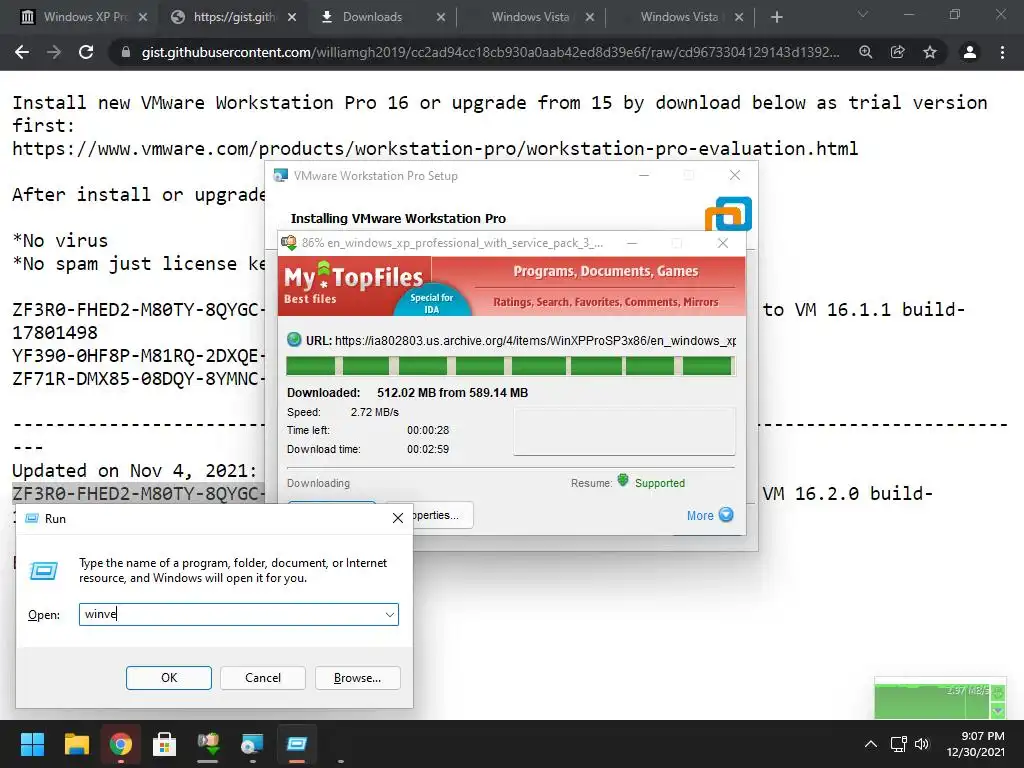Viewport: 1024px width, 768px height.
Task: Click the download manager taskbar icon
Action: [x=208, y=744]
